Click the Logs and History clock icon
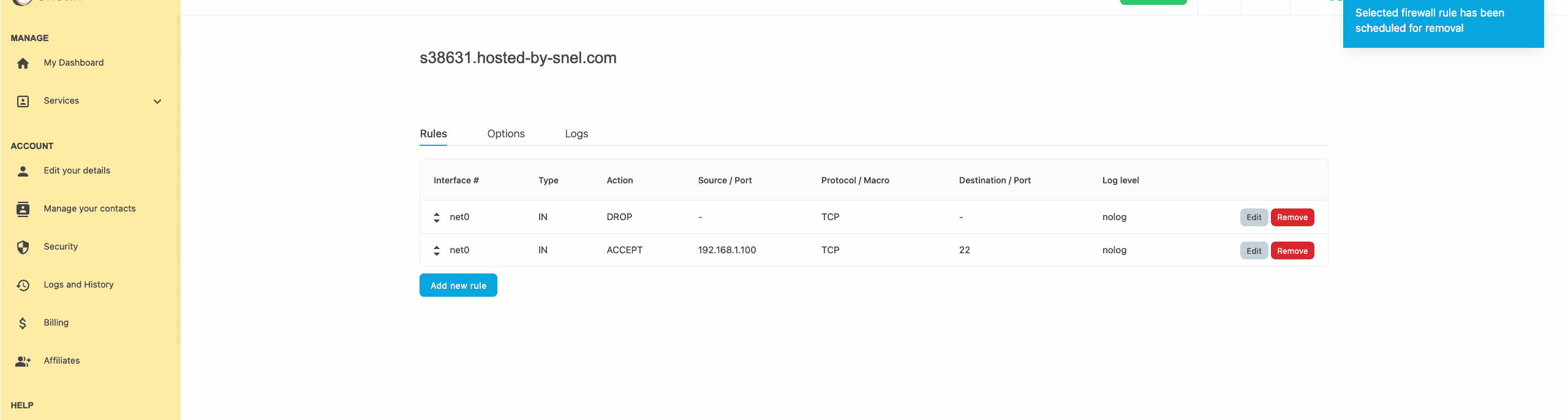This screenshot has width=1568, height=420. coord(23,285)
